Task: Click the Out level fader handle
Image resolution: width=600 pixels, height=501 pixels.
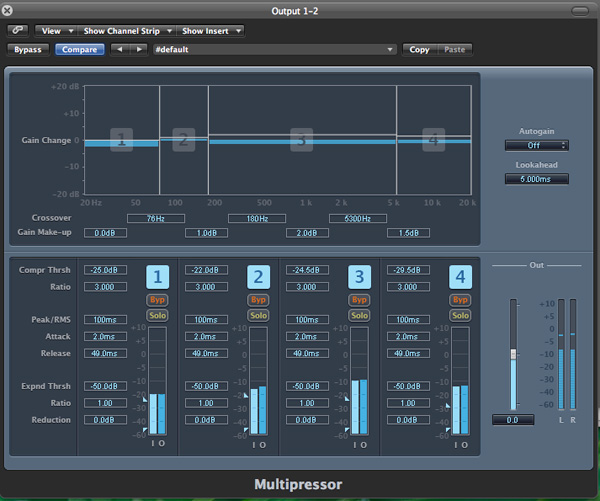Action: click(x=514, y=354)
